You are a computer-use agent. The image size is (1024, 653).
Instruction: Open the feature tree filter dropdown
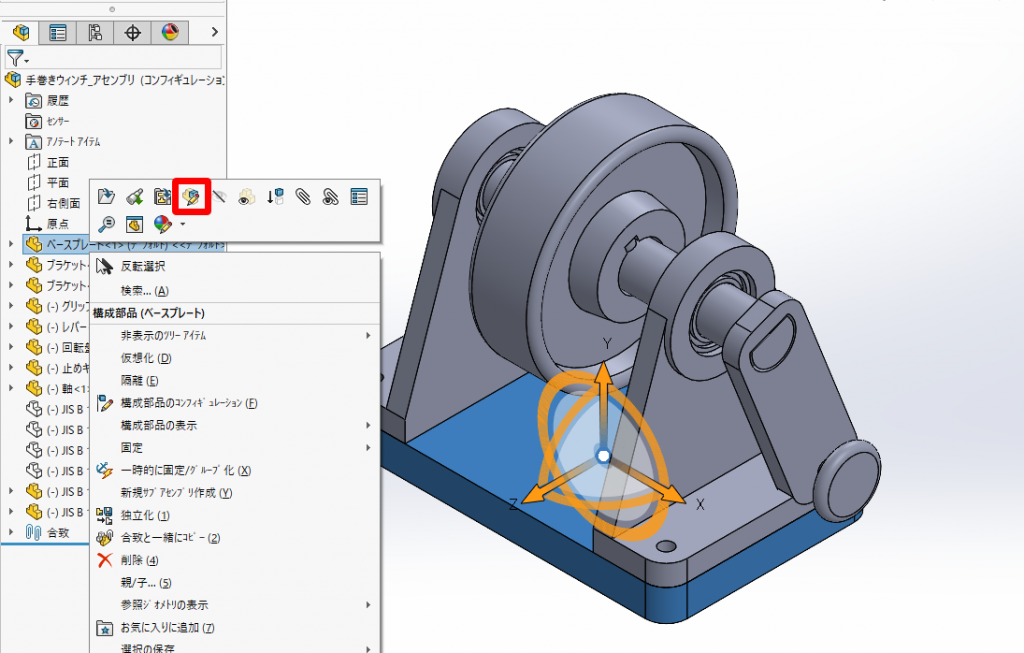tap(18, 59)
